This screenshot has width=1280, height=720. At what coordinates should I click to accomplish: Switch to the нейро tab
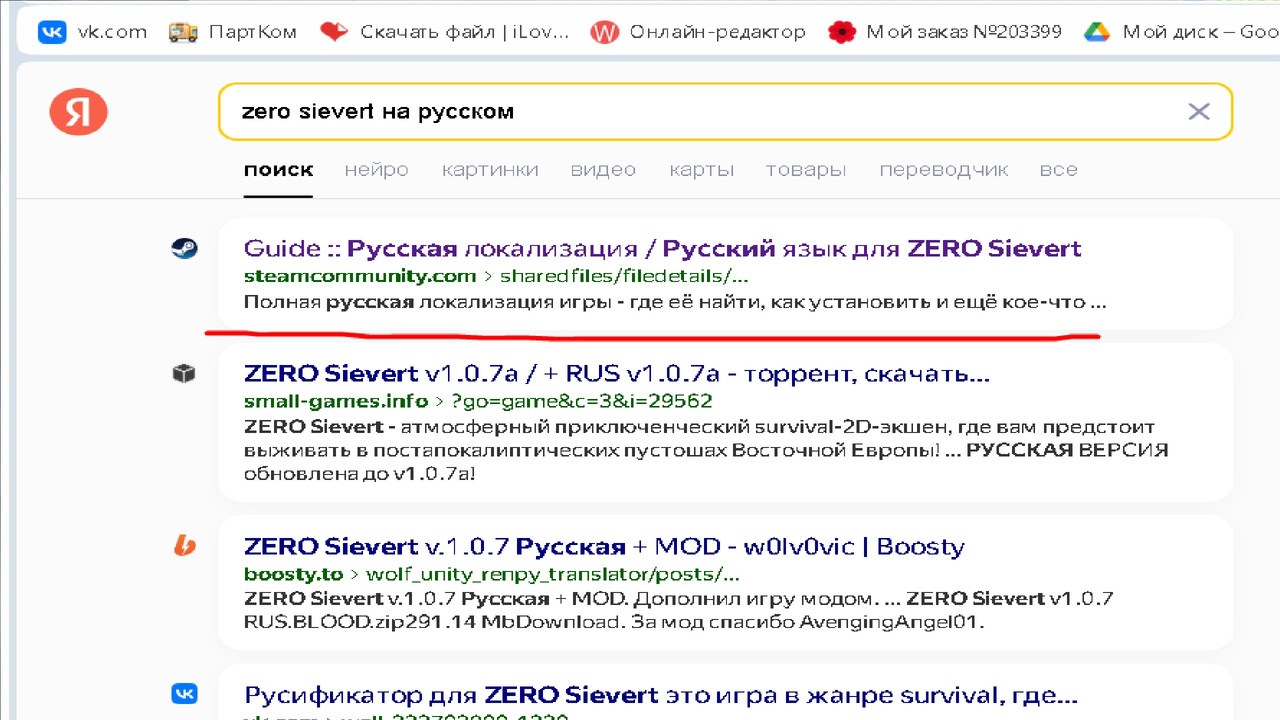click(x=377, y=170)
